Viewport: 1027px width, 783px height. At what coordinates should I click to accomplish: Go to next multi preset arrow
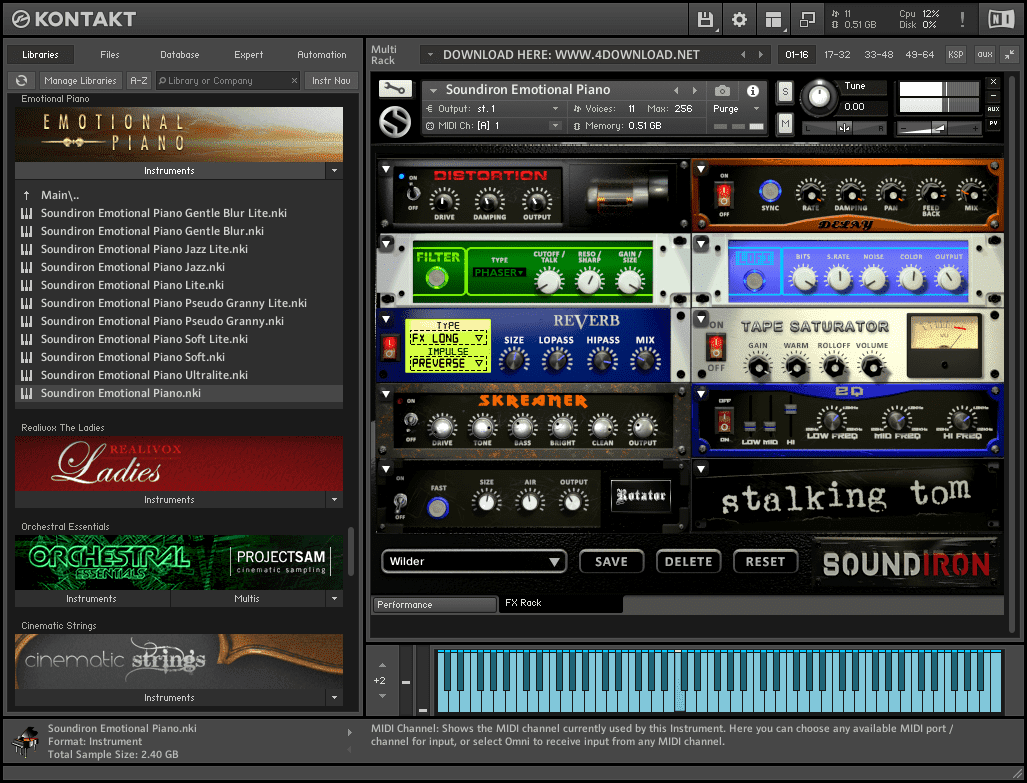click(x=760, y=54)
